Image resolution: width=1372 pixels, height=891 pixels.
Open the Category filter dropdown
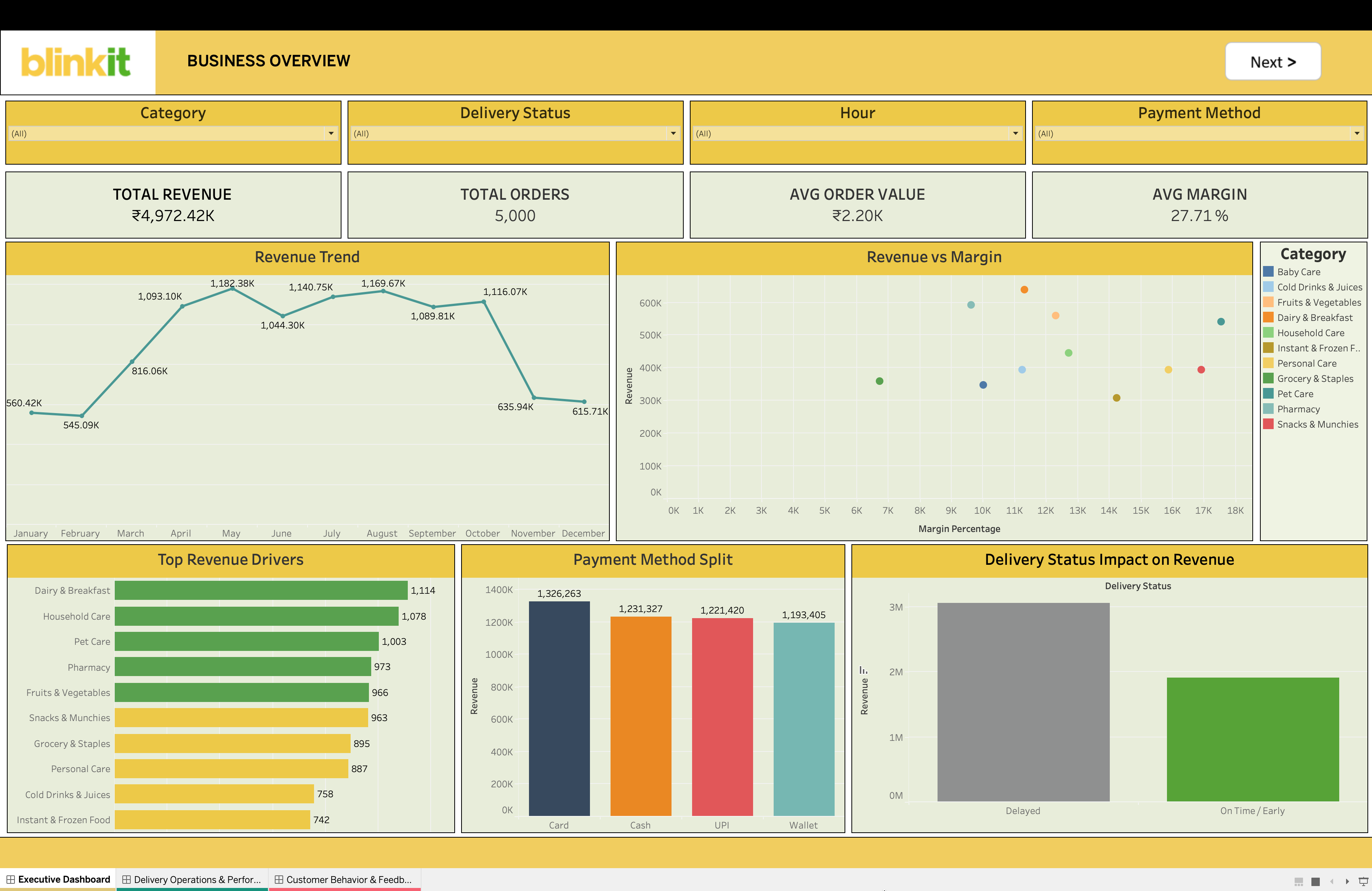[x=173, y=133]
